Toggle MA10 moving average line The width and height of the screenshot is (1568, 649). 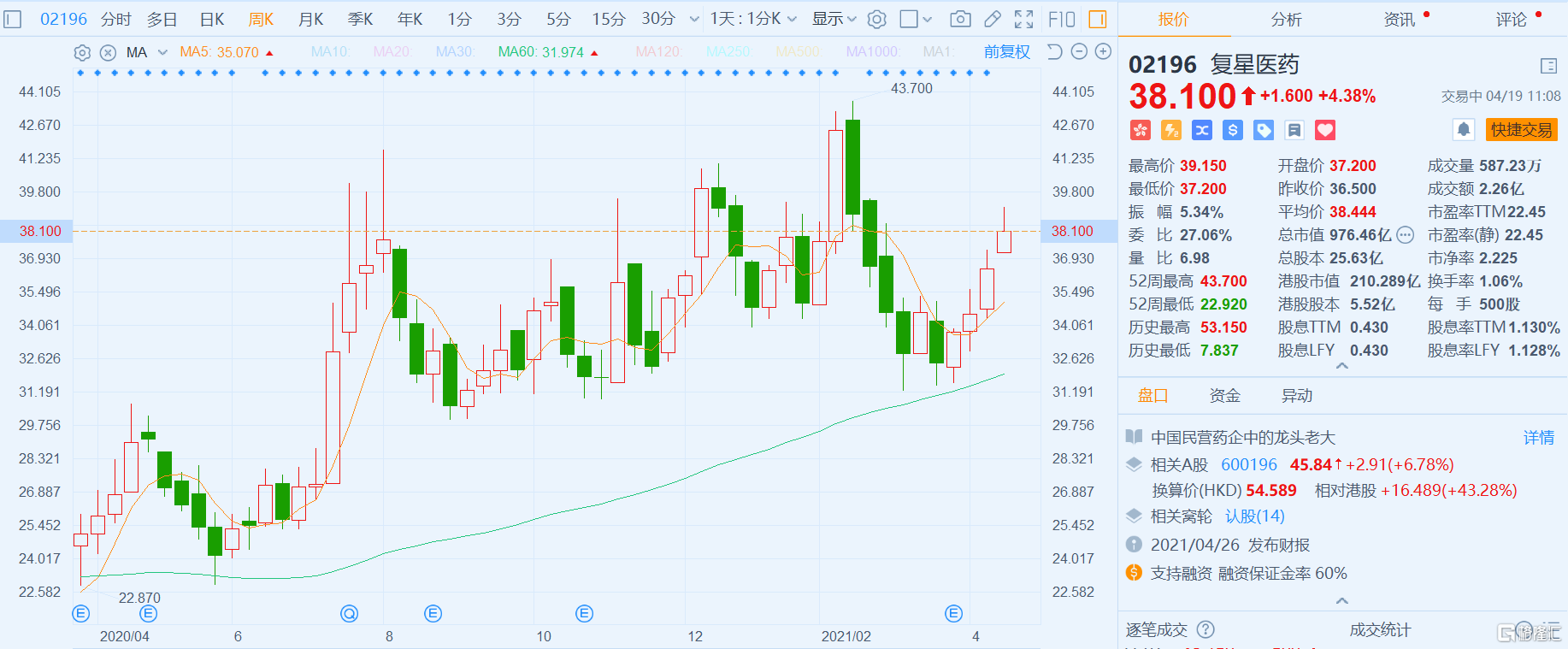point(329,52)
